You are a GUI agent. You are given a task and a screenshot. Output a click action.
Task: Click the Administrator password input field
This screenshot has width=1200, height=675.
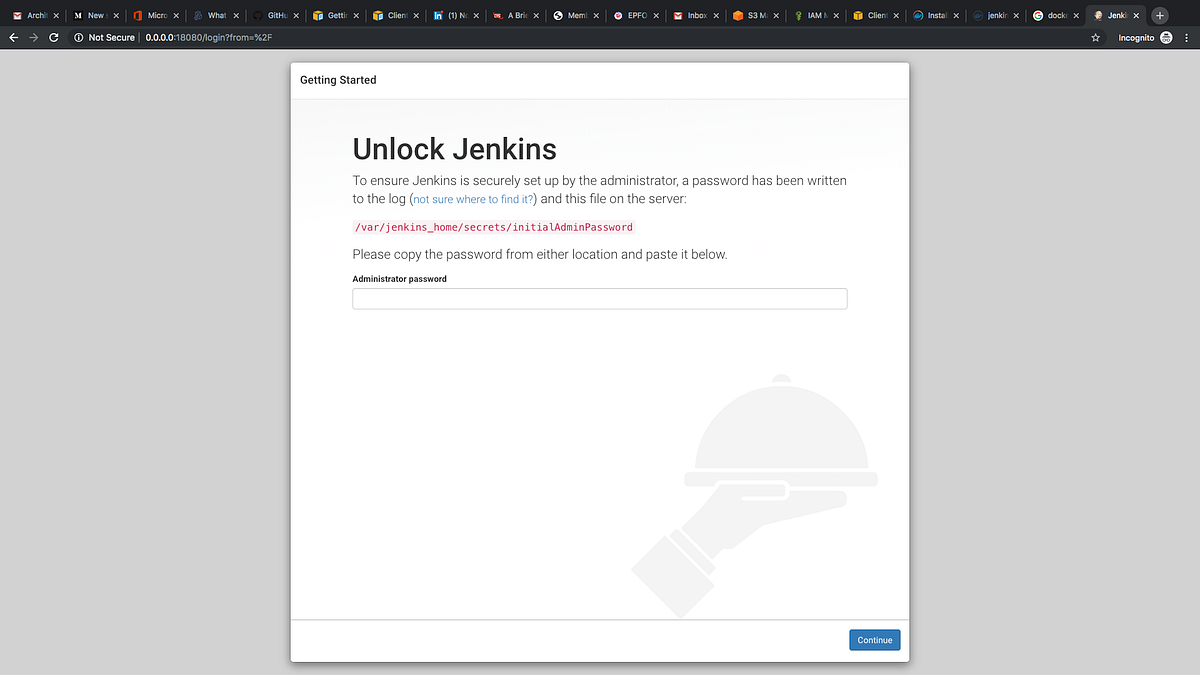(599, 298)
